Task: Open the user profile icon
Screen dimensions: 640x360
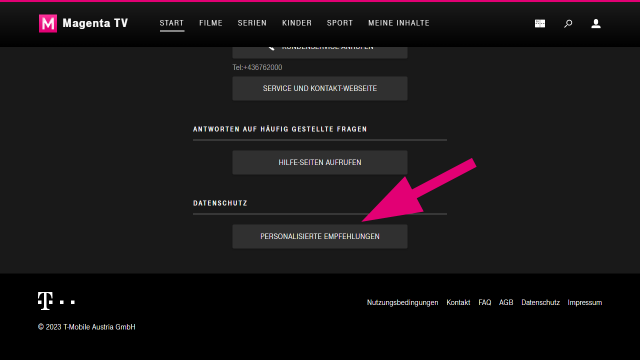Action: click(x=596, y=24)
